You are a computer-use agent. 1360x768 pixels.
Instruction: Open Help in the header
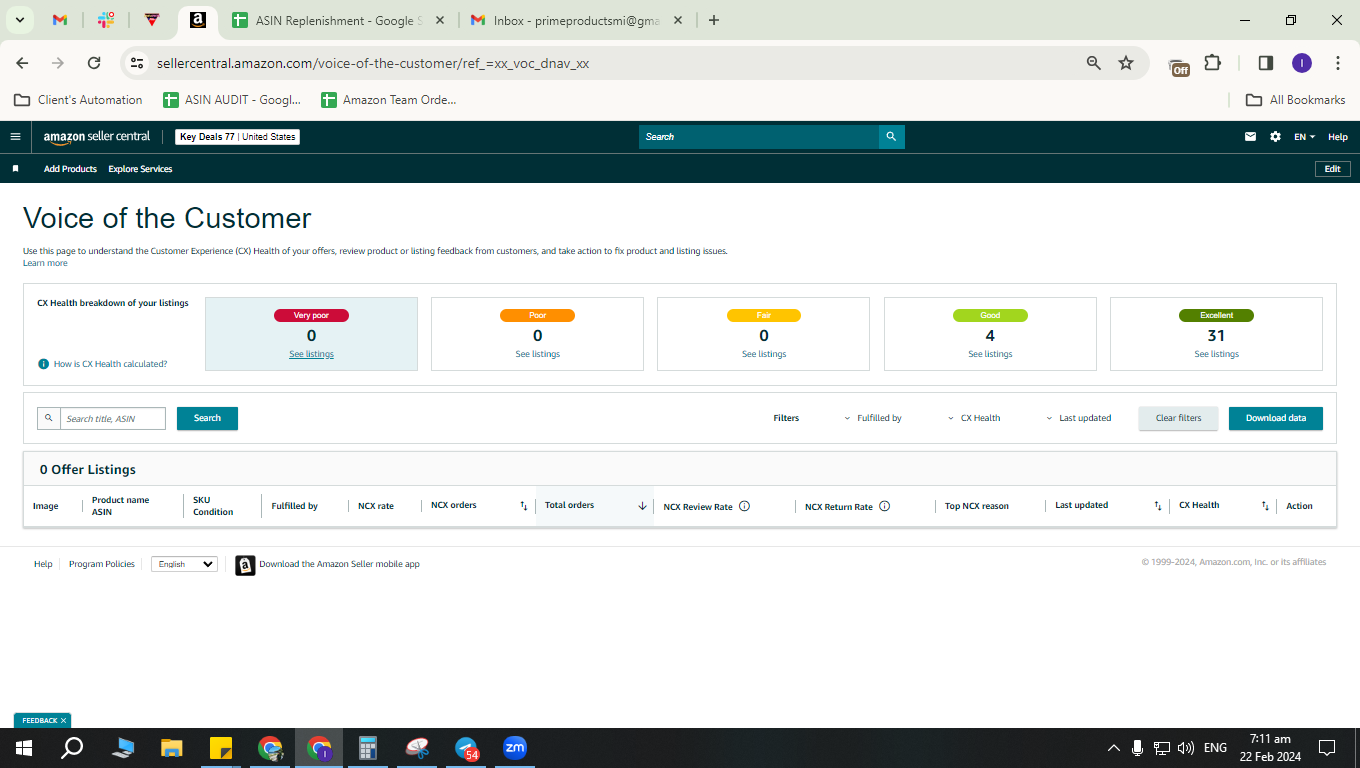coord(1338,137)
